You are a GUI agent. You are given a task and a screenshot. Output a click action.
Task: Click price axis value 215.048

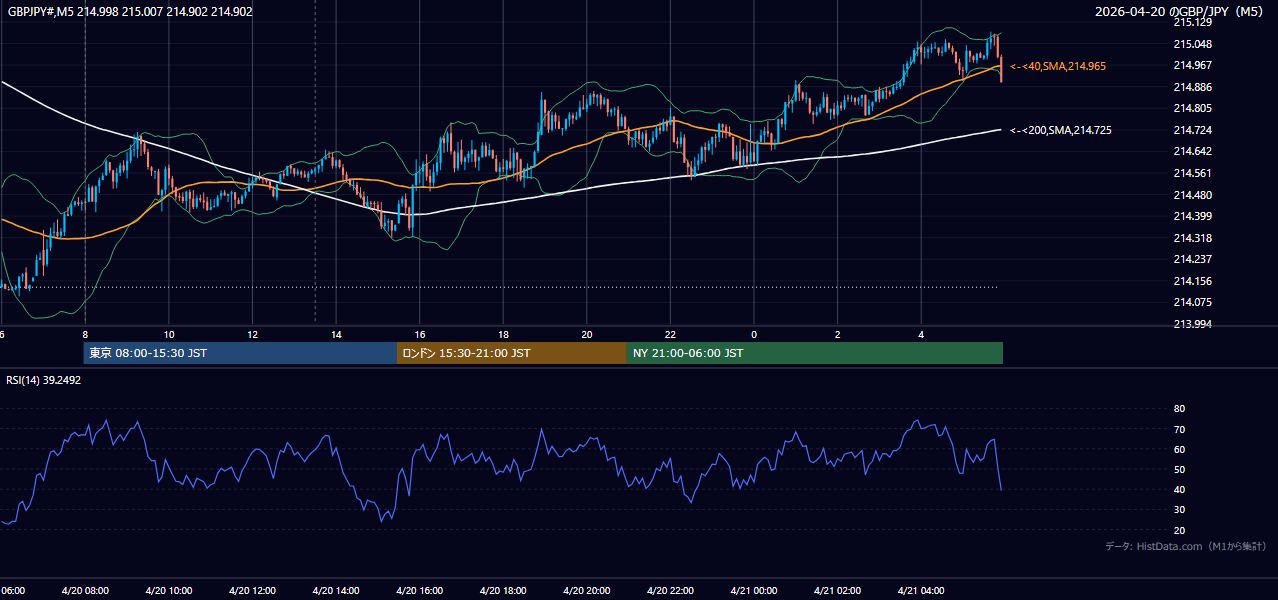(1192, 44)
